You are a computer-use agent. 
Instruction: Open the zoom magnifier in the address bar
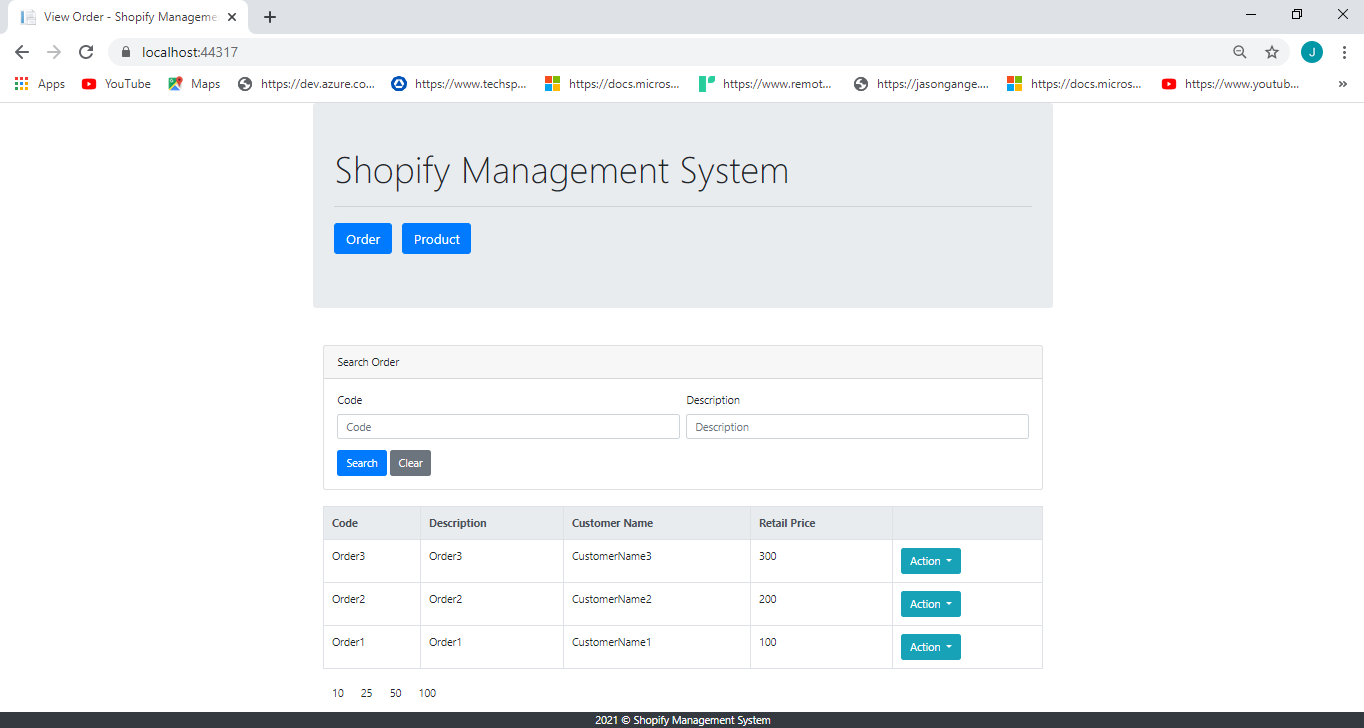(x=1240, y=52)
